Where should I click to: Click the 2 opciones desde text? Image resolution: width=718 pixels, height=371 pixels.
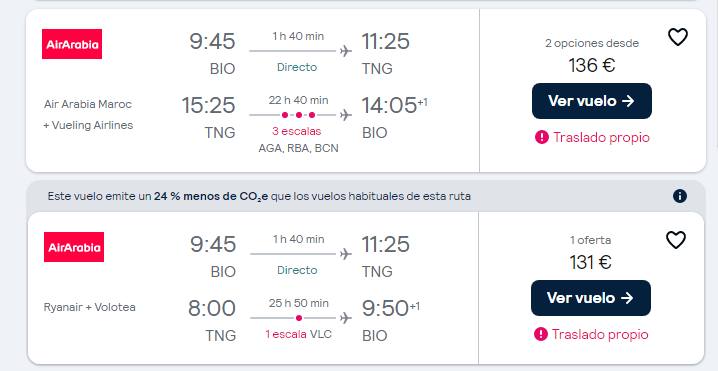(592, 44)
